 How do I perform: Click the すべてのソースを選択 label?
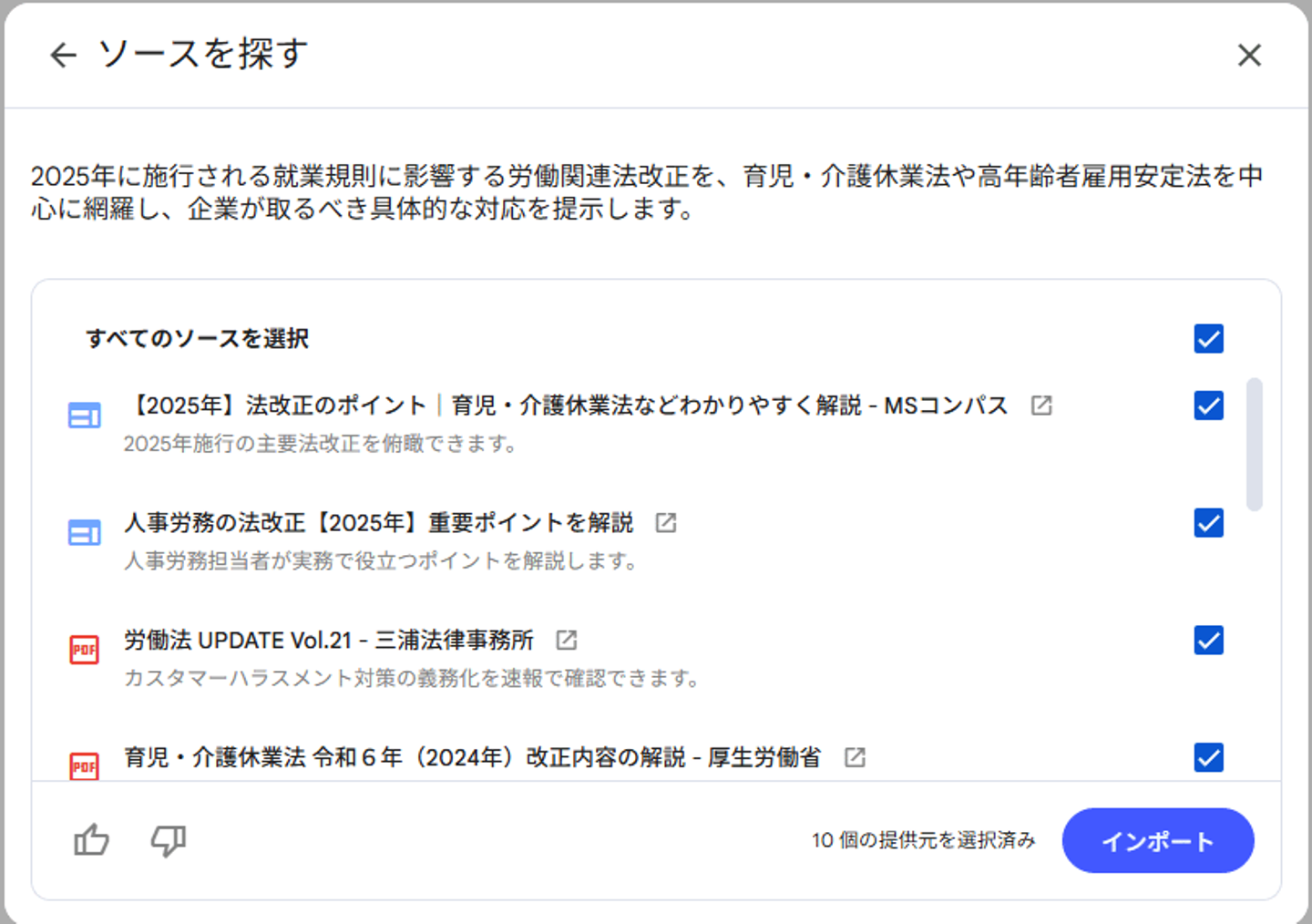198,339
